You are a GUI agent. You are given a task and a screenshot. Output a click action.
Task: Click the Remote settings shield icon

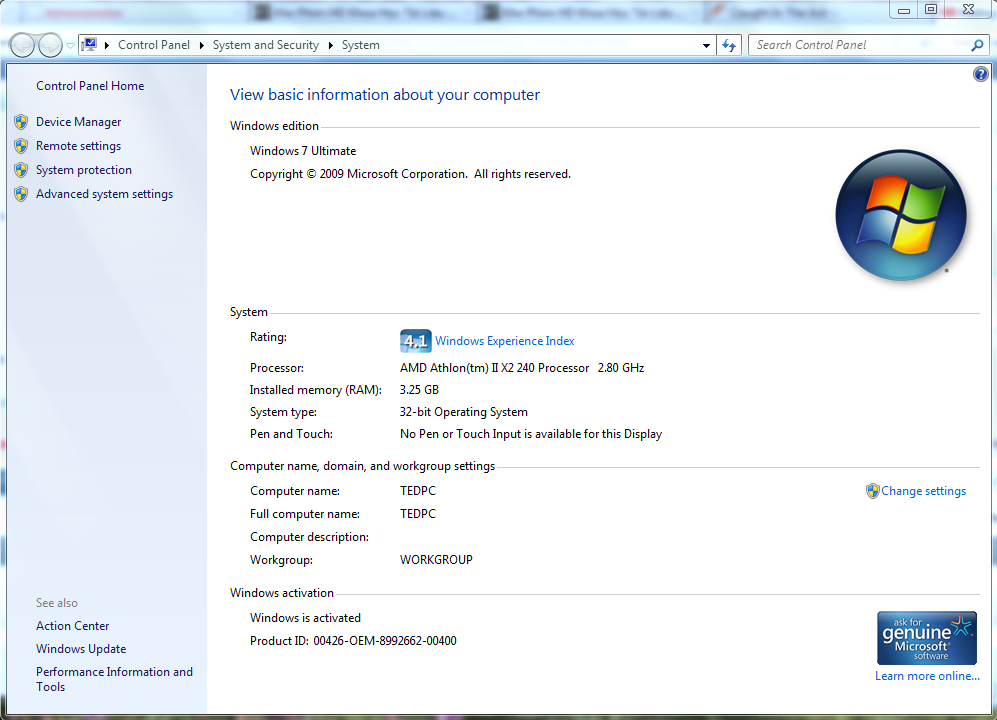[21, 146]
